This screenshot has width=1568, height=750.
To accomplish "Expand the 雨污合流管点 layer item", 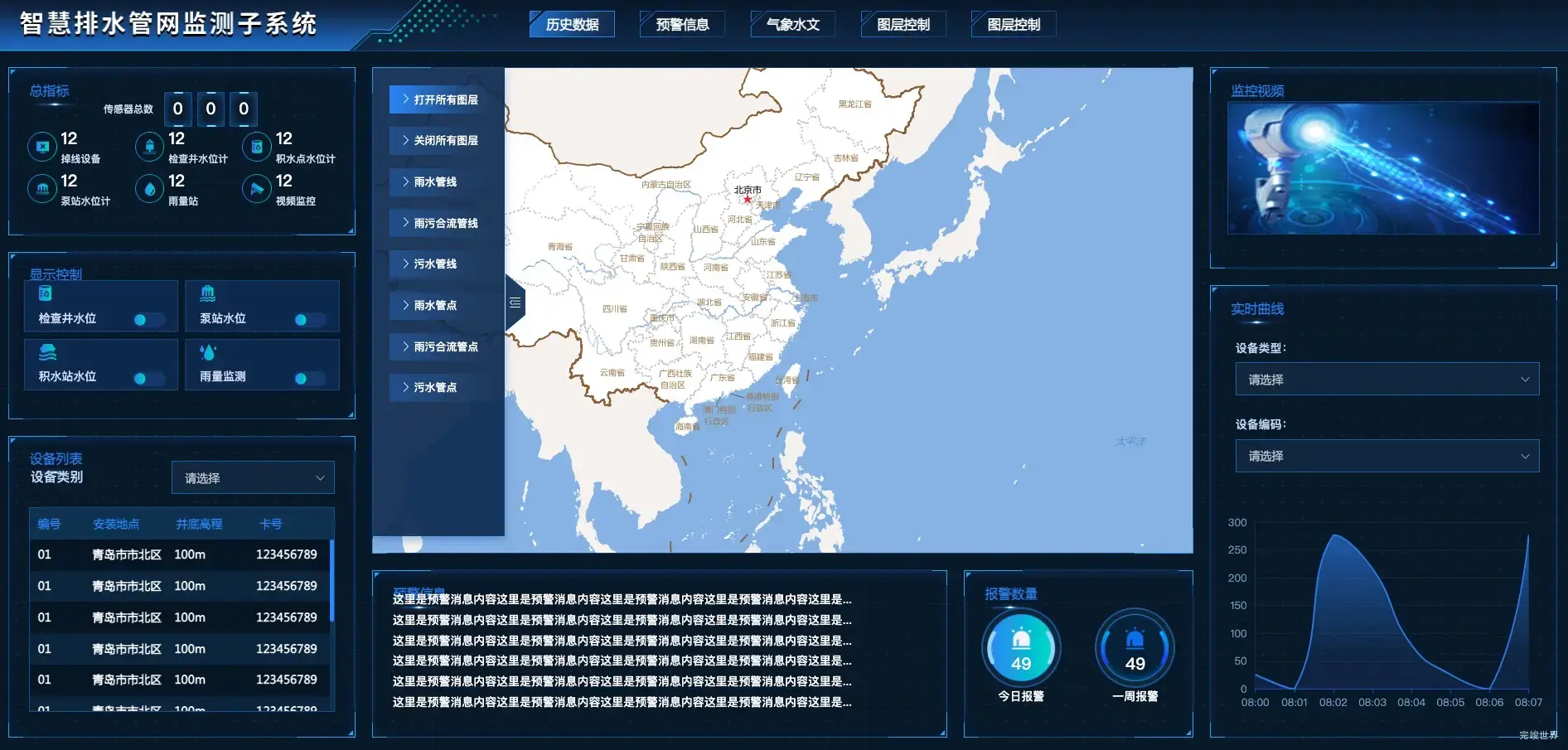I will [438, 346].
